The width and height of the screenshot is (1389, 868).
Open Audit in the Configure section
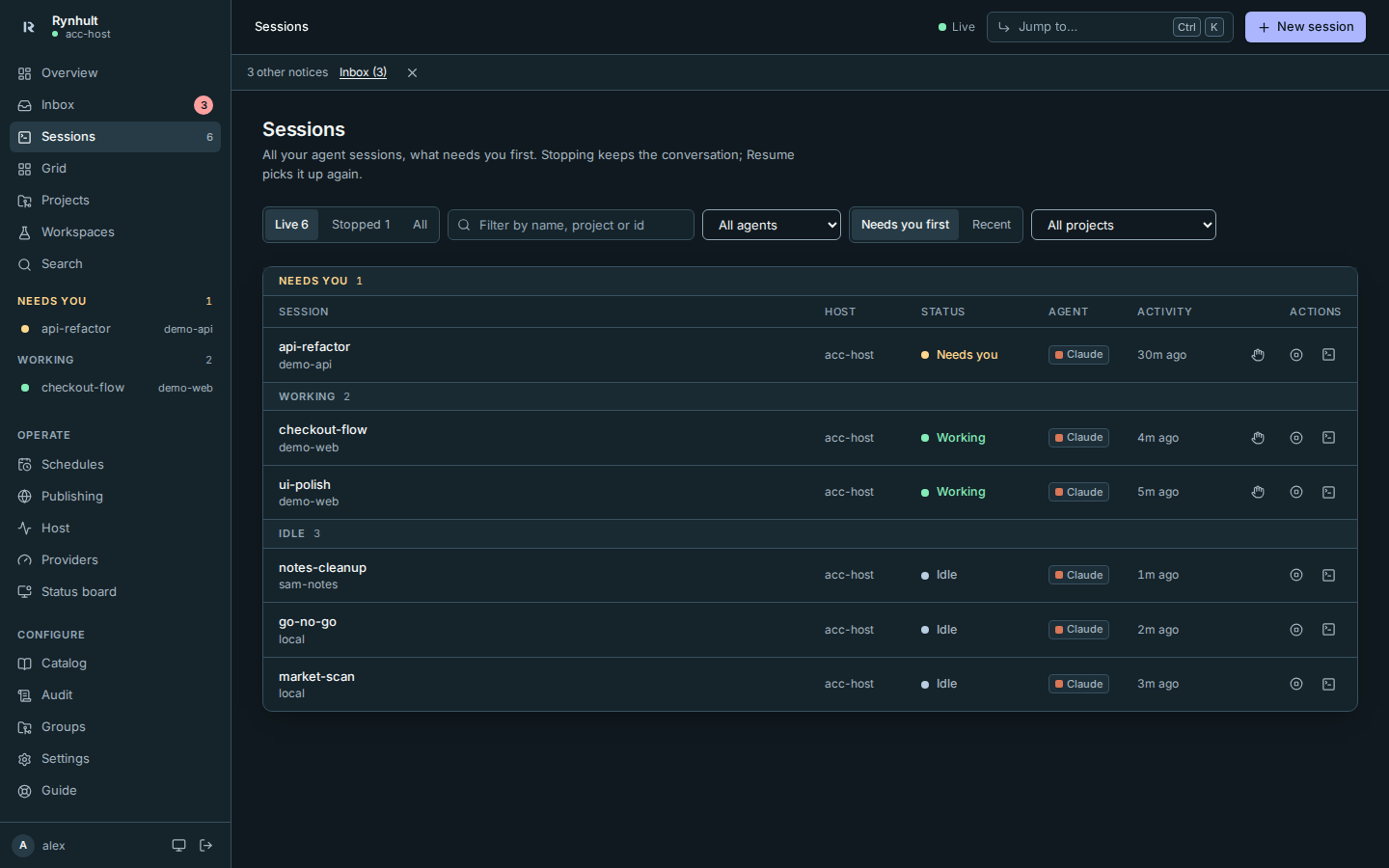point(115,695)
